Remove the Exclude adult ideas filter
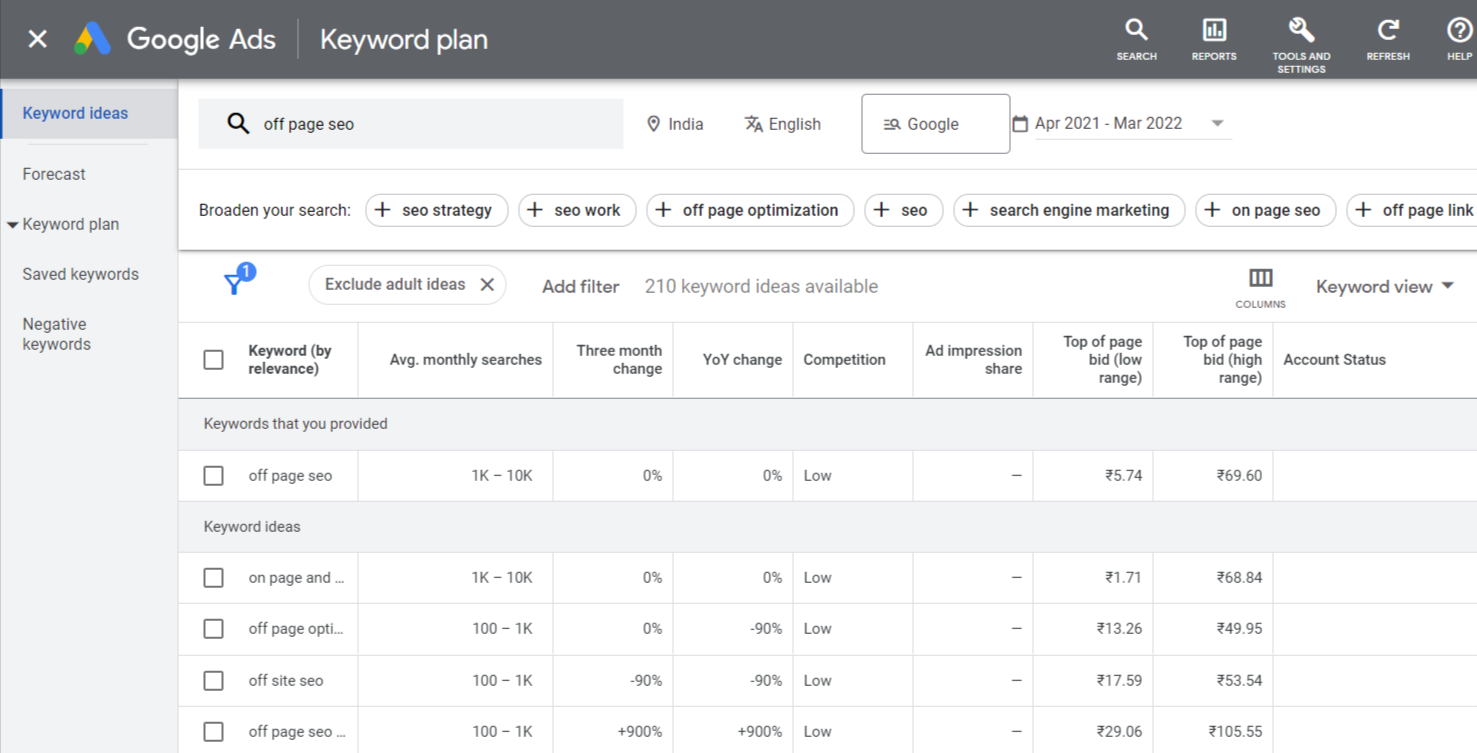1477x753 pixels. point(487,285)
